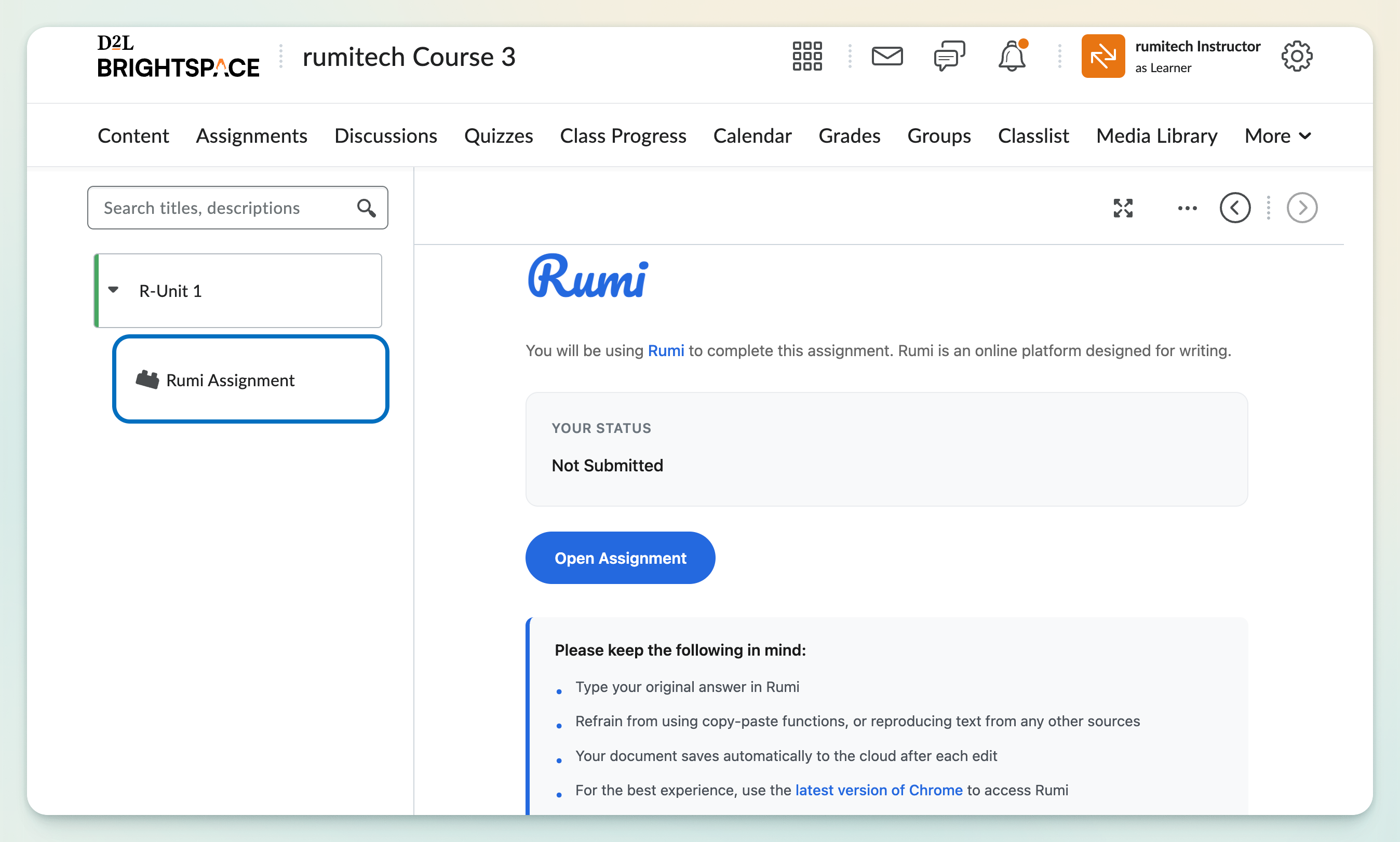Image resolution: width=1400 pixels, height=842 pixels.
Task: Open the course selector grid icon
Action: [x=807, y=56]
